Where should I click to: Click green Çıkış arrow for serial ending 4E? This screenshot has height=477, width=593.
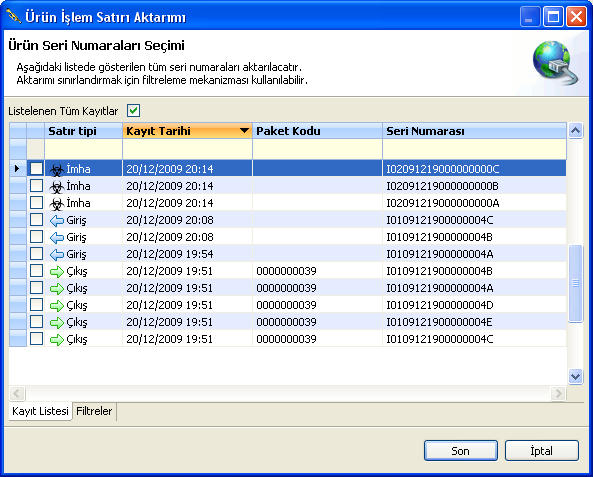57,322
